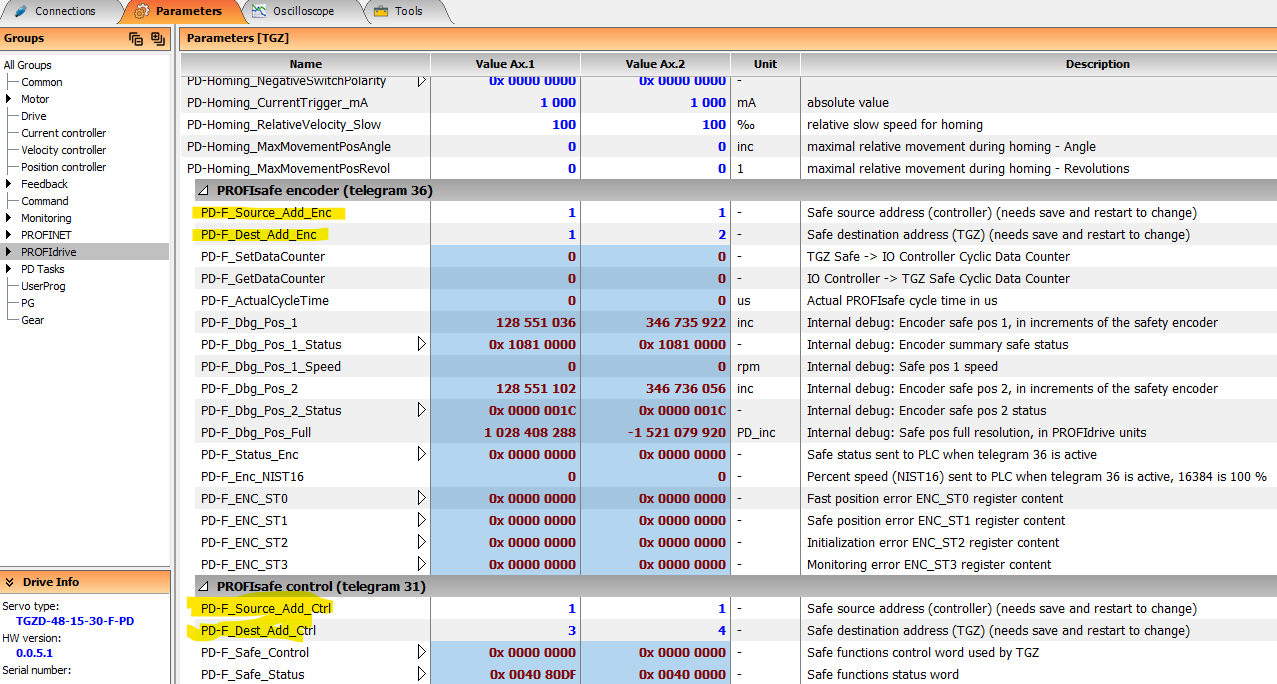Select the PD-F_ActualCycleTime parameter name
This screenshot has width=1277, height=684.
tap(264, 300)
